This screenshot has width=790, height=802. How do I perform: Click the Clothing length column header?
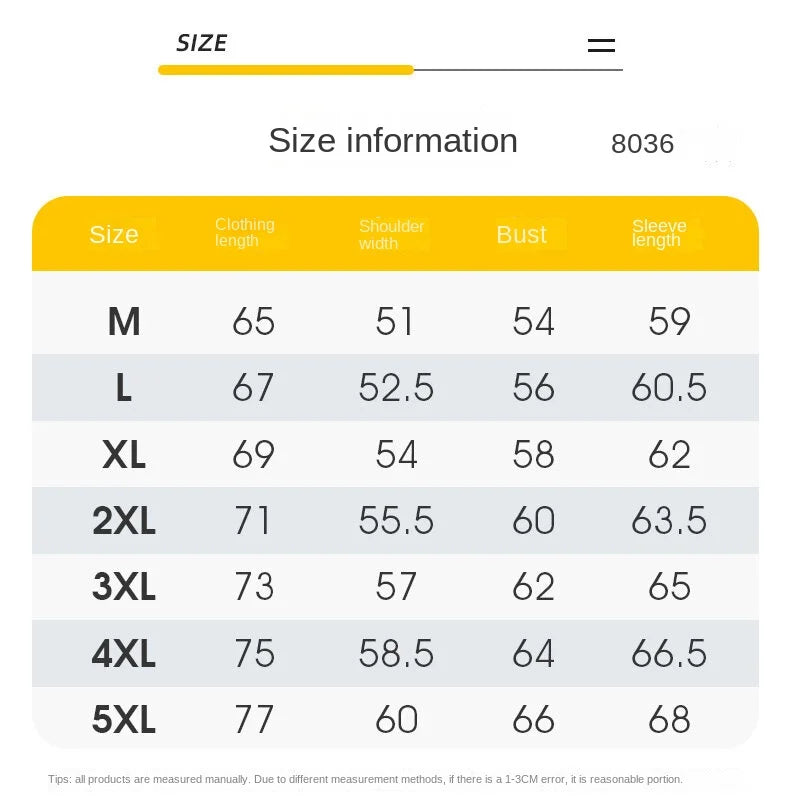tap(244, 232)
